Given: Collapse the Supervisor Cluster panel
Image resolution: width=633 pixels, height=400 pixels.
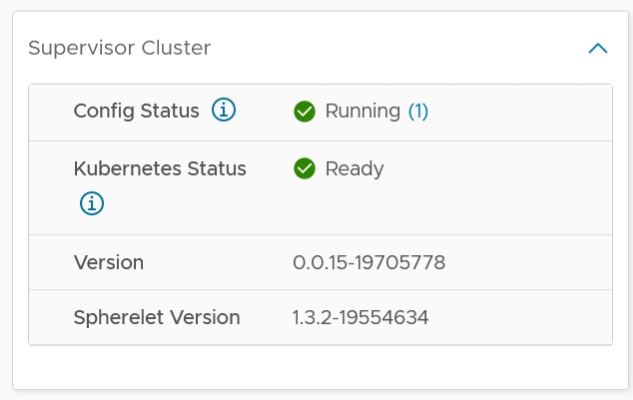Looking at the screenshot, I should [598, 48].
